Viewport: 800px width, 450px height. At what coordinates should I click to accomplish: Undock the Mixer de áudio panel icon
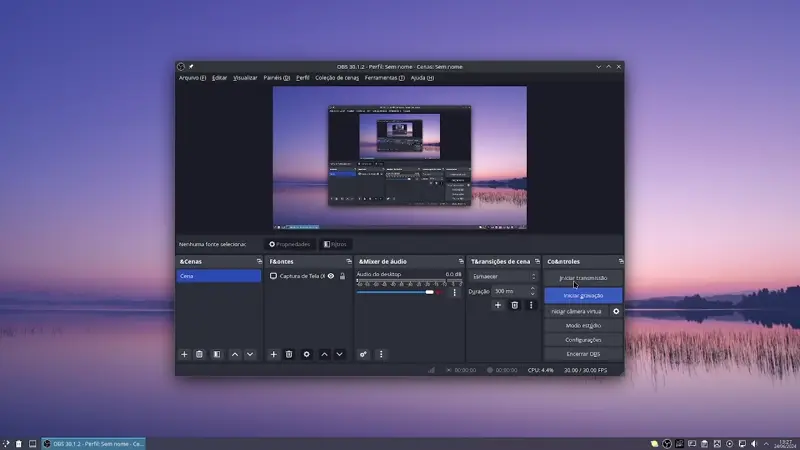click(x=461, y=261)
